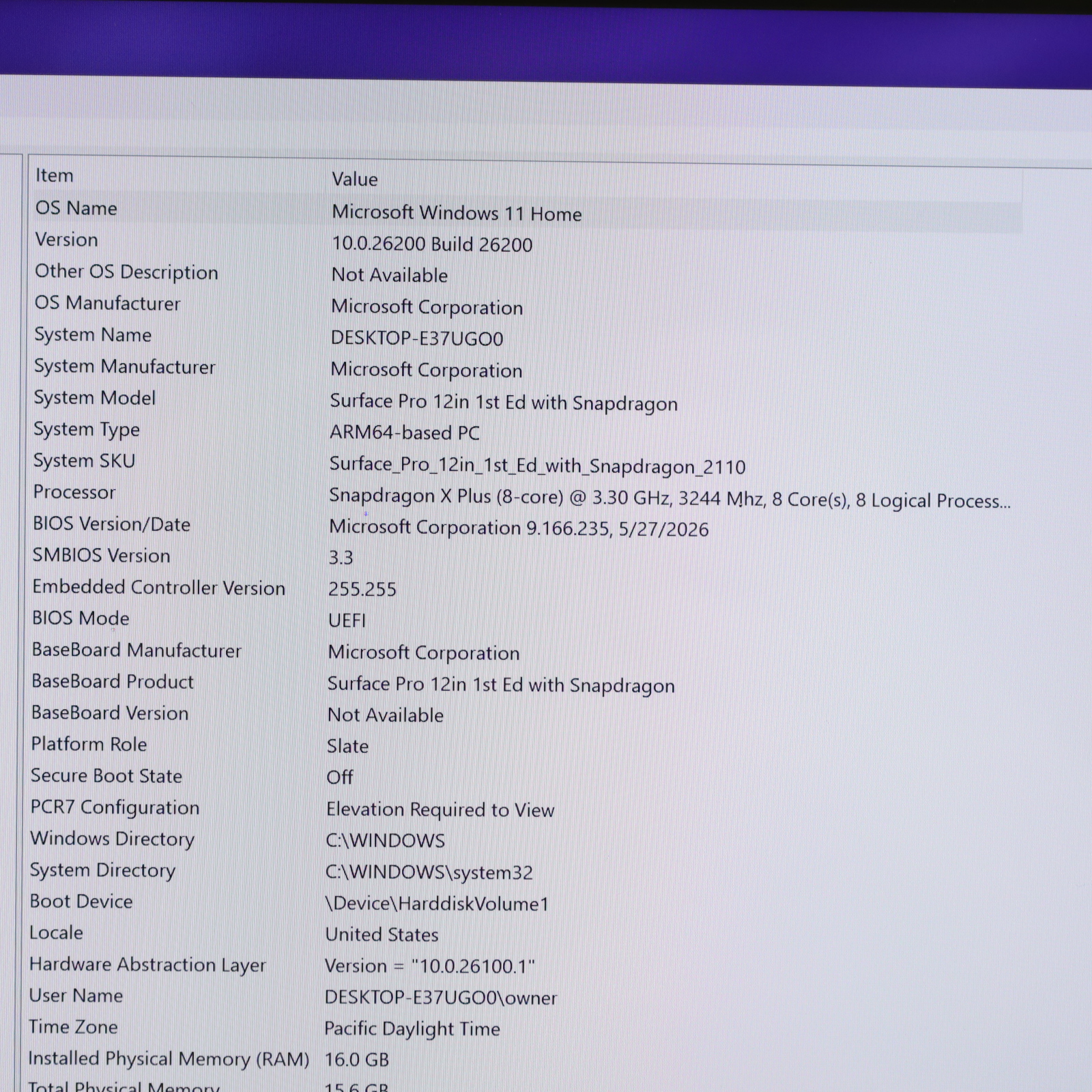Image resolution: width=1092 pixels, height=1092 pixels.
Task: Select the value 'Version = "10.0.26100.1"'
Action: pyautogui.click(x=430, y=966)
